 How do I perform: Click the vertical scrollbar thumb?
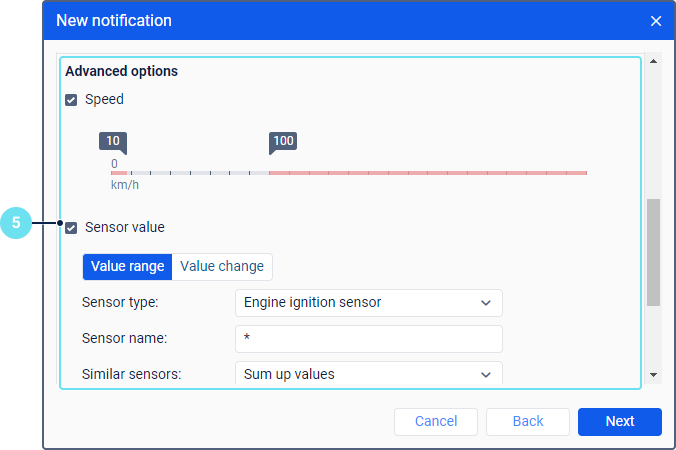pyautogui.click(x=654, y=251)
